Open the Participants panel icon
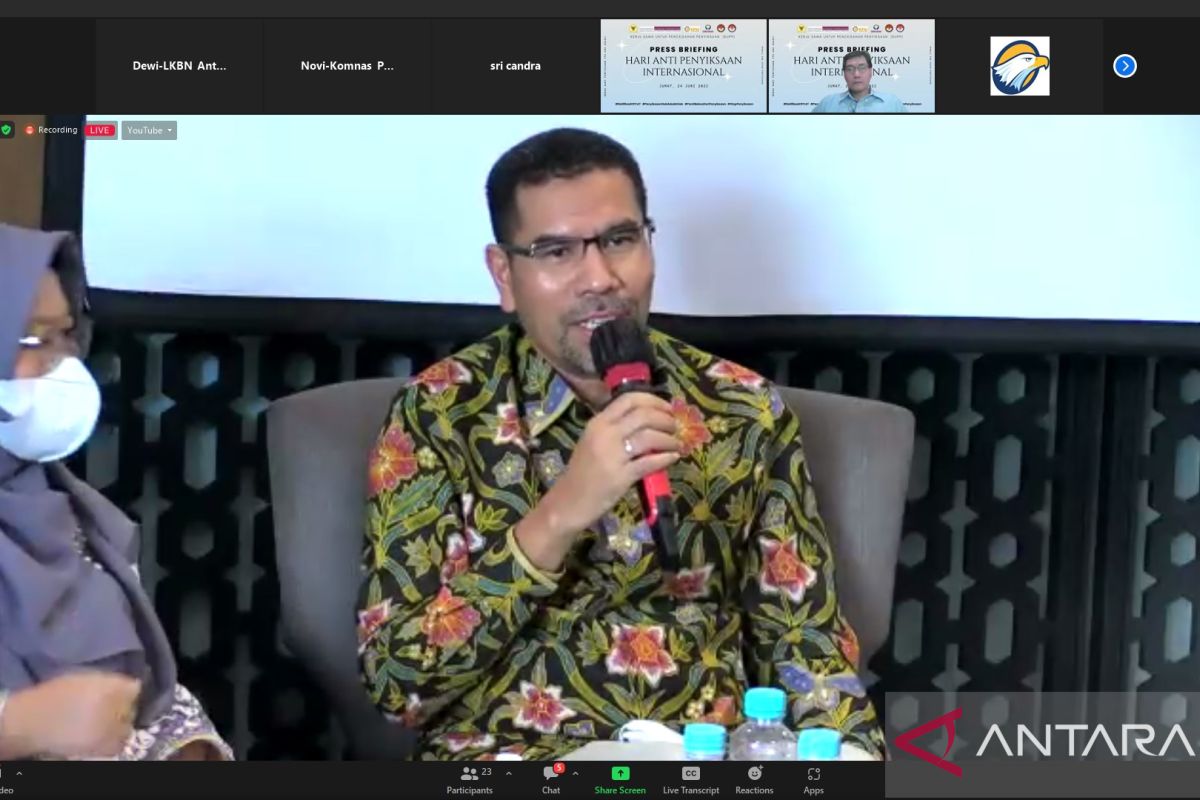The height and width of the screenshot is (800, 1200). pyautogui.click(x=468, y=772)
